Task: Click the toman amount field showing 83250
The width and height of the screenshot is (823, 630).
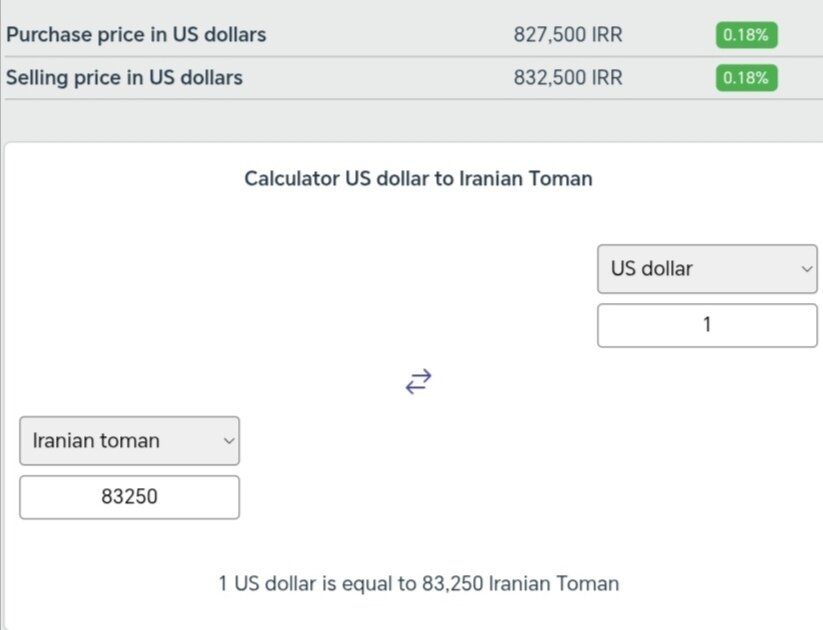Action: tap(129, 496)
